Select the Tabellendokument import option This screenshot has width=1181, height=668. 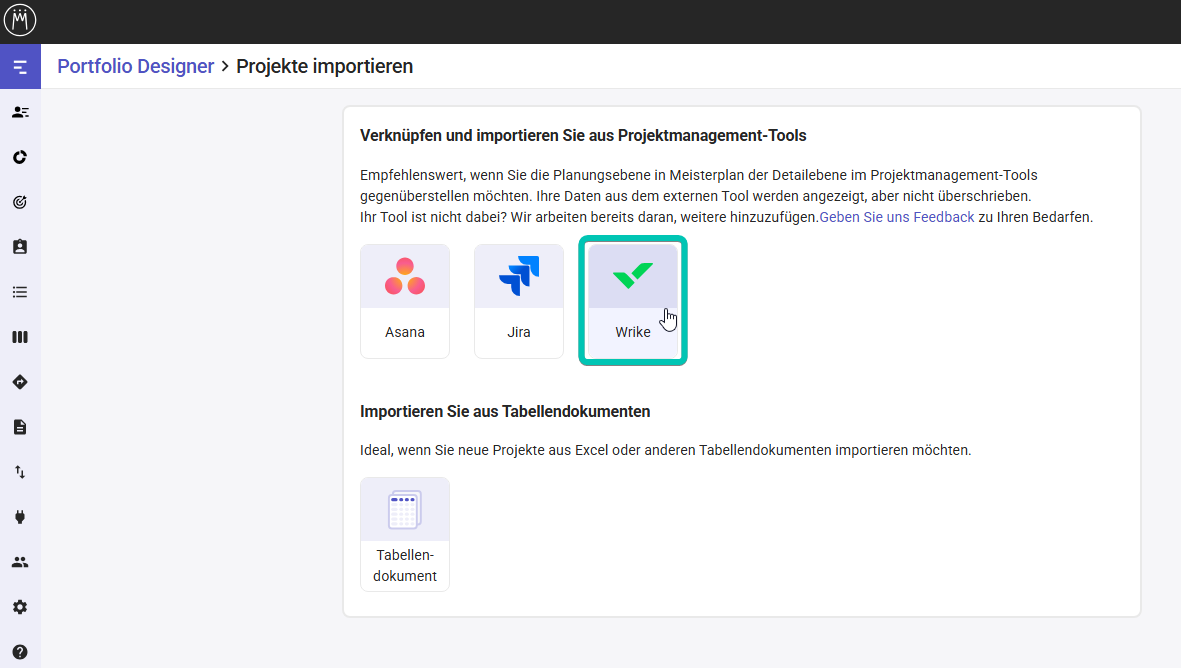point(404,533)
